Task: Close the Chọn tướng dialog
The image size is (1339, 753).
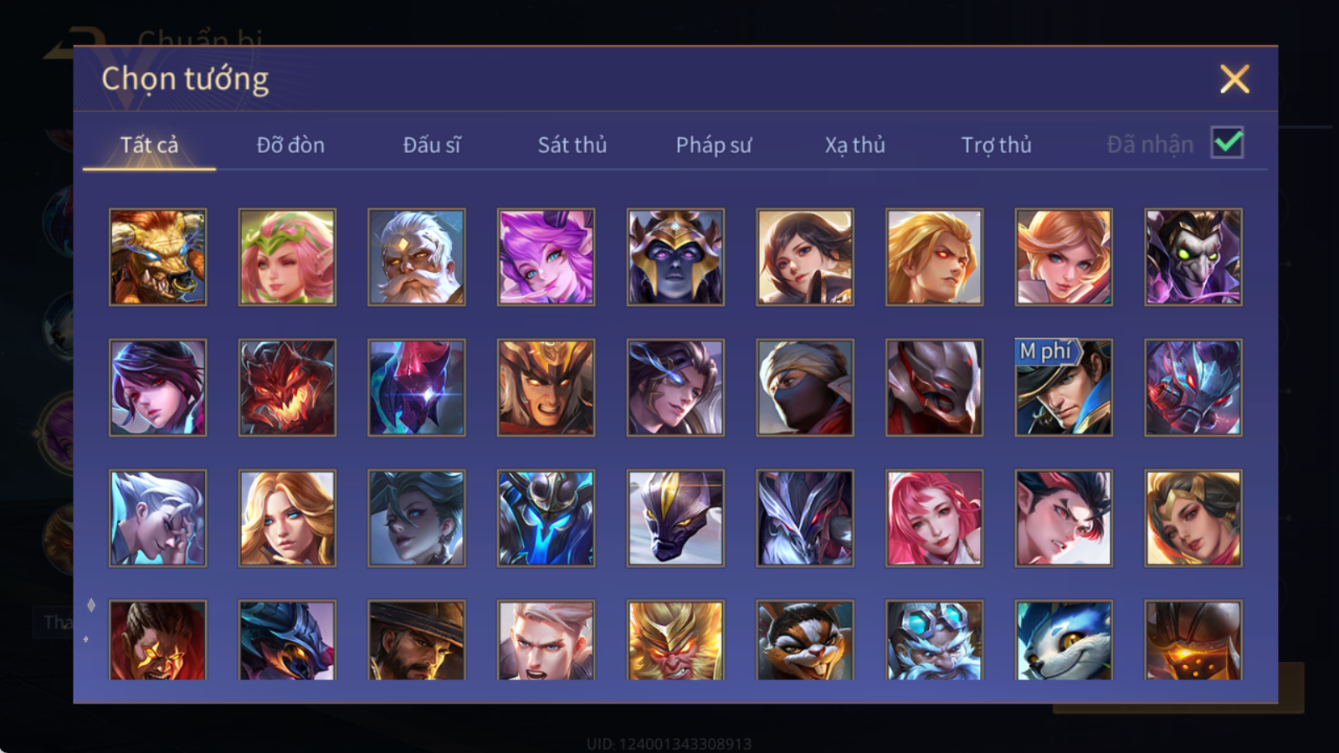Action: (x=1234, y=79)
